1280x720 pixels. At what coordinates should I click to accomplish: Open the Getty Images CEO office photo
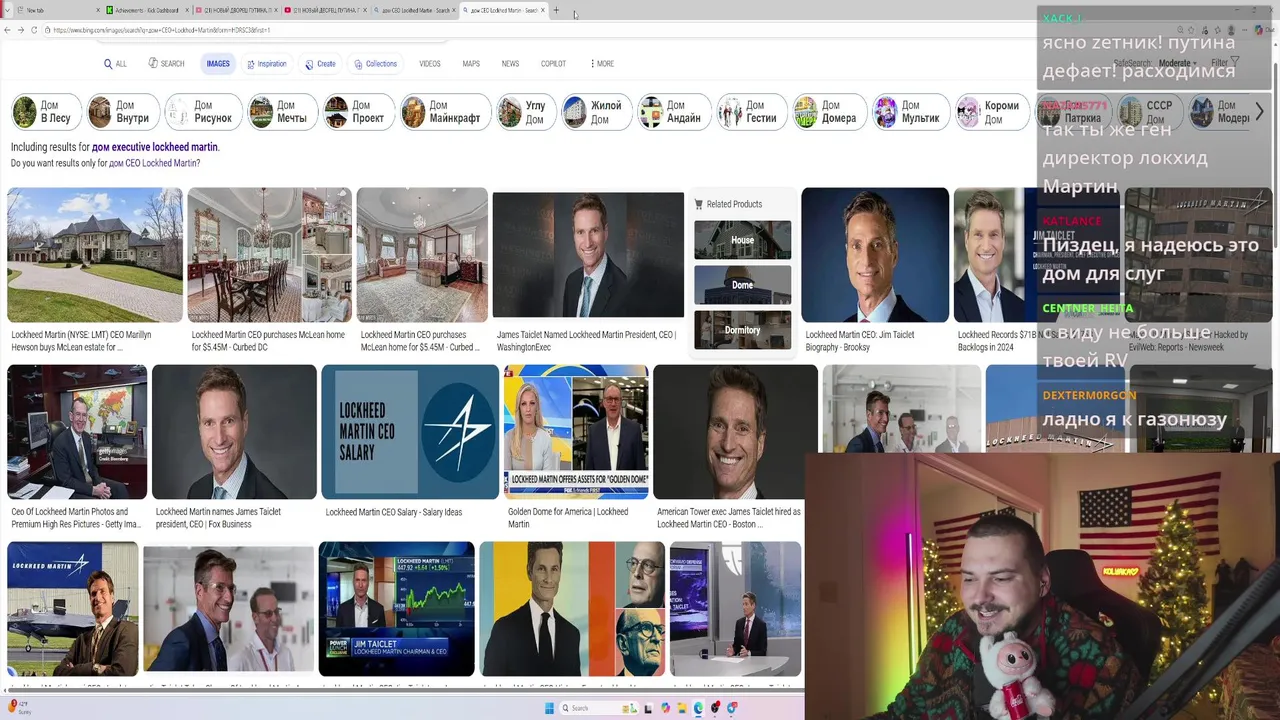point(77,432)
